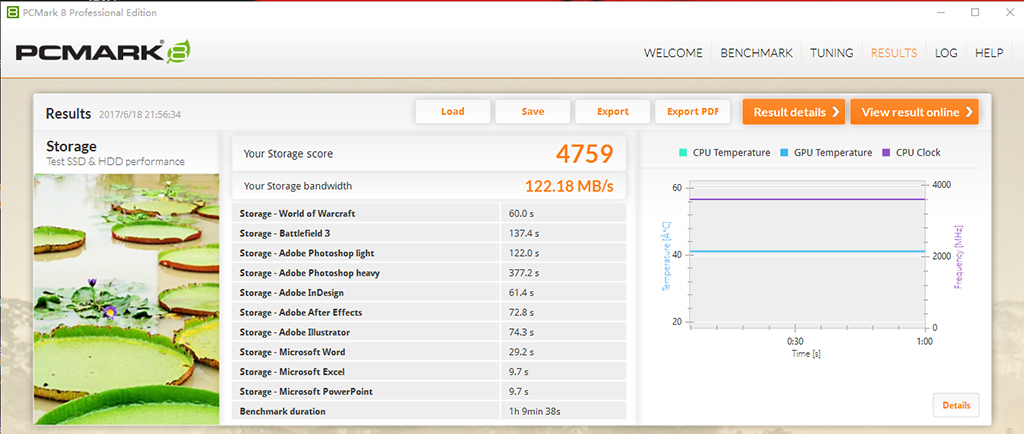This screenshot has height=434, width=1024.
Task: Select Storage - Microsoft Word row
Action: (x=429, y=352)
